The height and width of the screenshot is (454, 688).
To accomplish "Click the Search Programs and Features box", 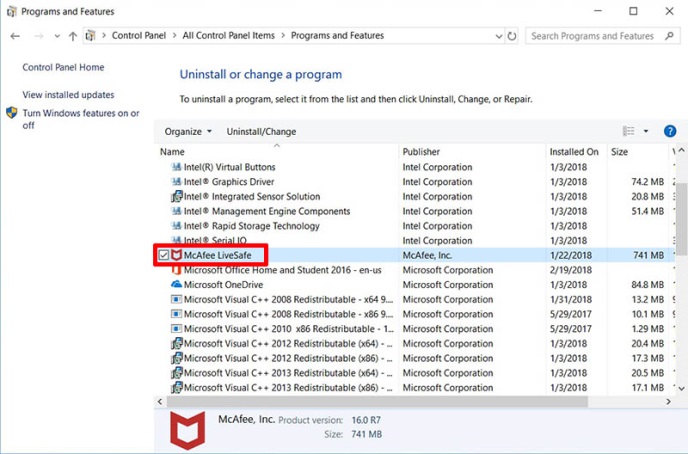I will coord(603,36).
